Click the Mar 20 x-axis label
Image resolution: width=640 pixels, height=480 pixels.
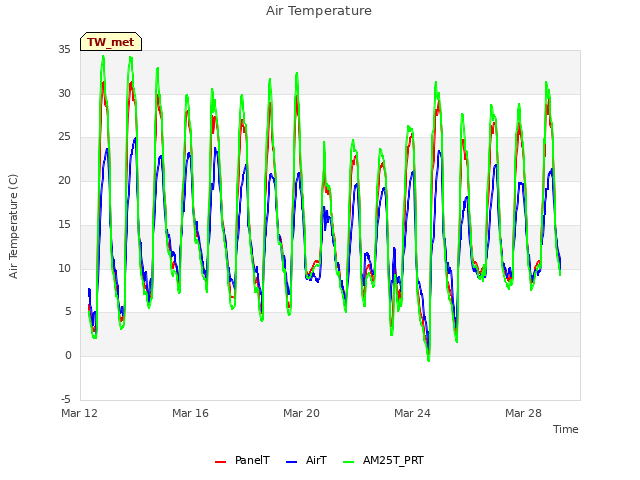coord(301,413)
